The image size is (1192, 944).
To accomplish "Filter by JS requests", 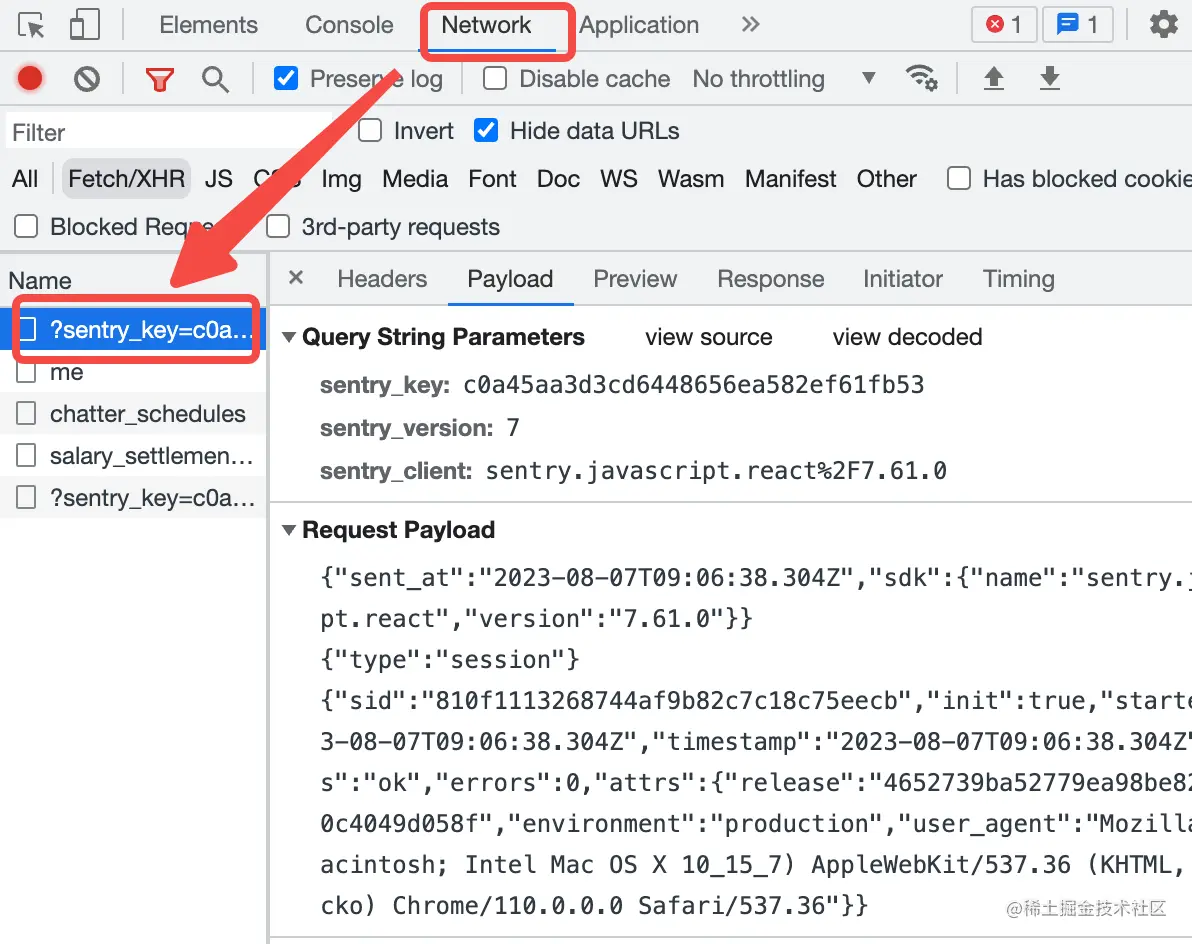I will pyautogui.click(x=218, y=179).
